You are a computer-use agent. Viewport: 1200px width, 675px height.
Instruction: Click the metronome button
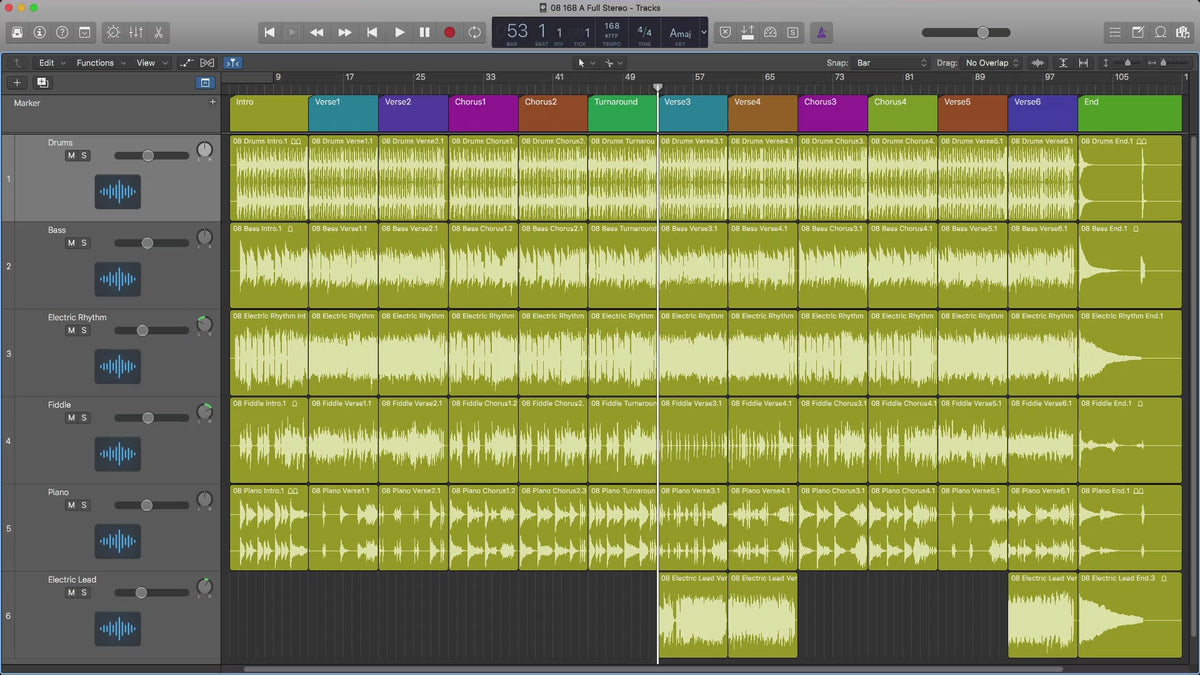tap(821, 32)
